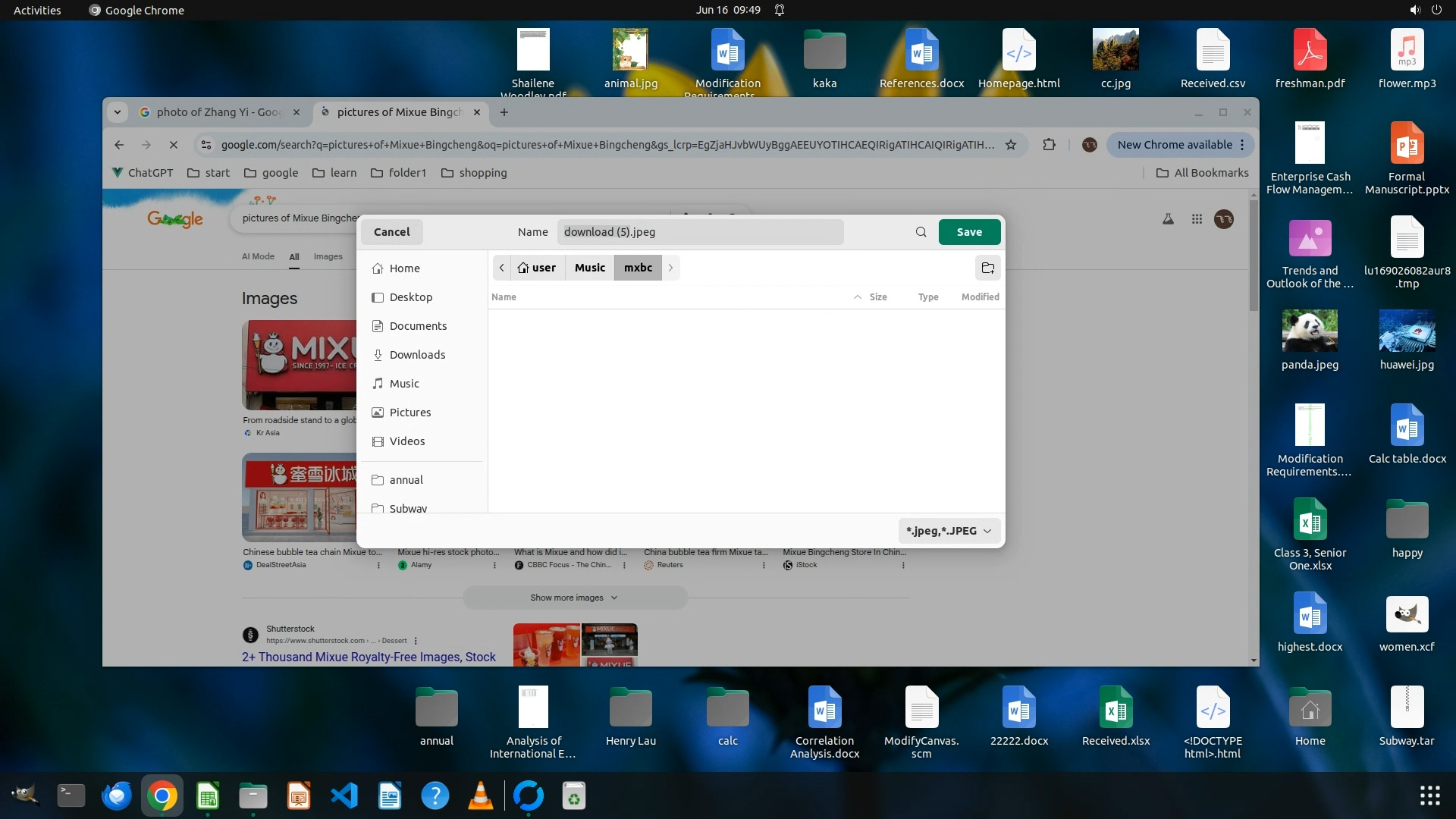
Task: Sort files by Size column header
Action: coord(877,297)
